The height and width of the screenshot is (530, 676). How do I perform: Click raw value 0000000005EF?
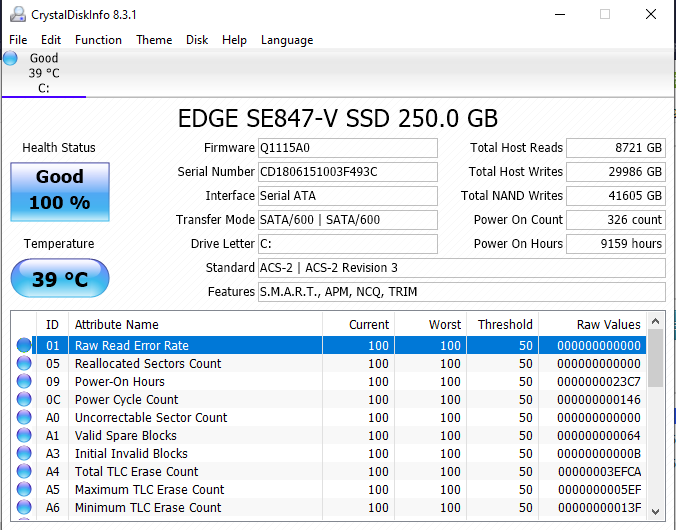click(600, 490)
